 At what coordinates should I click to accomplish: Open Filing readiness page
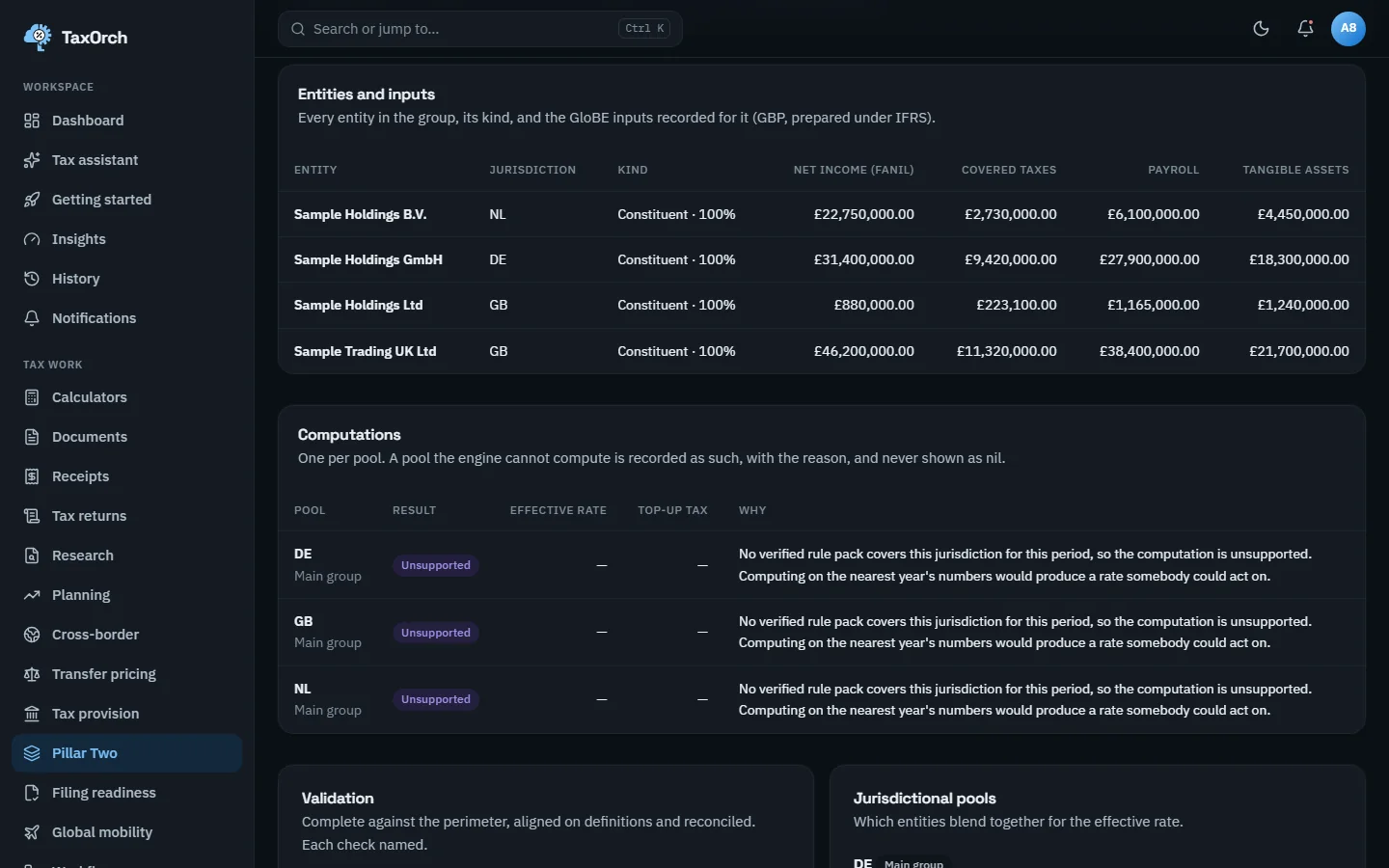click(126, 793)
